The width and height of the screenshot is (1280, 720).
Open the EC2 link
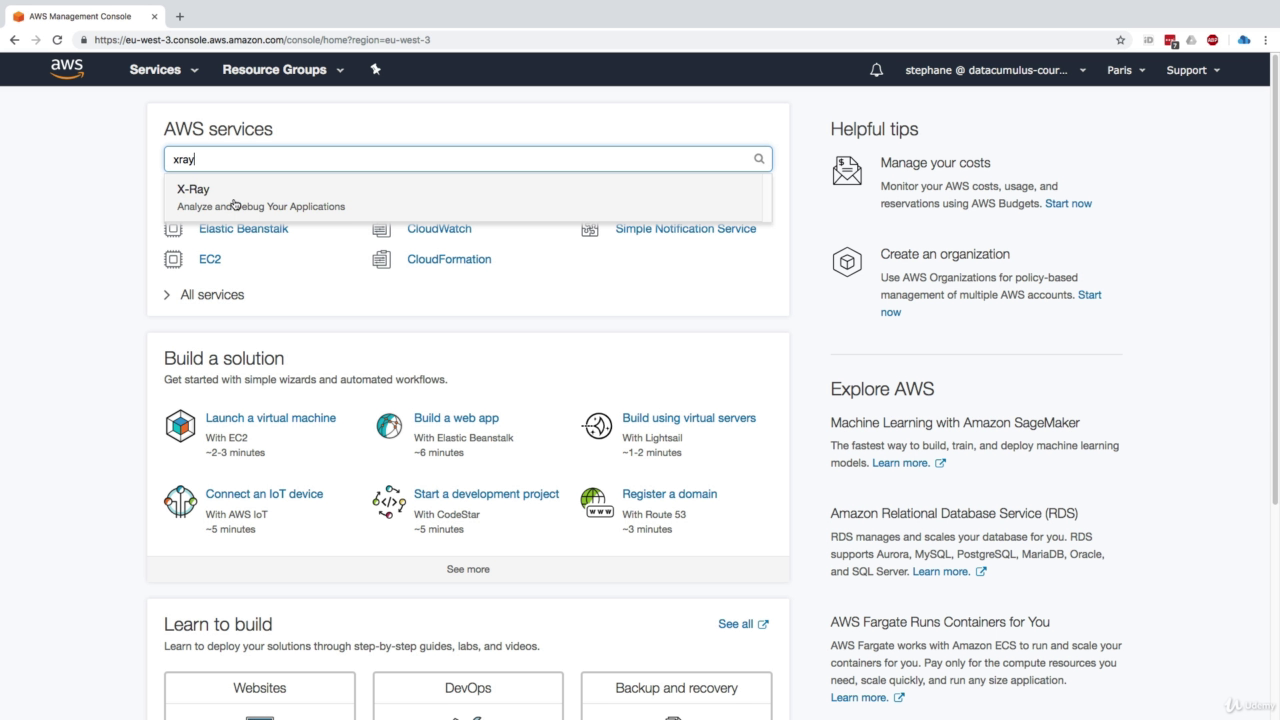click(x=210, y=259)
